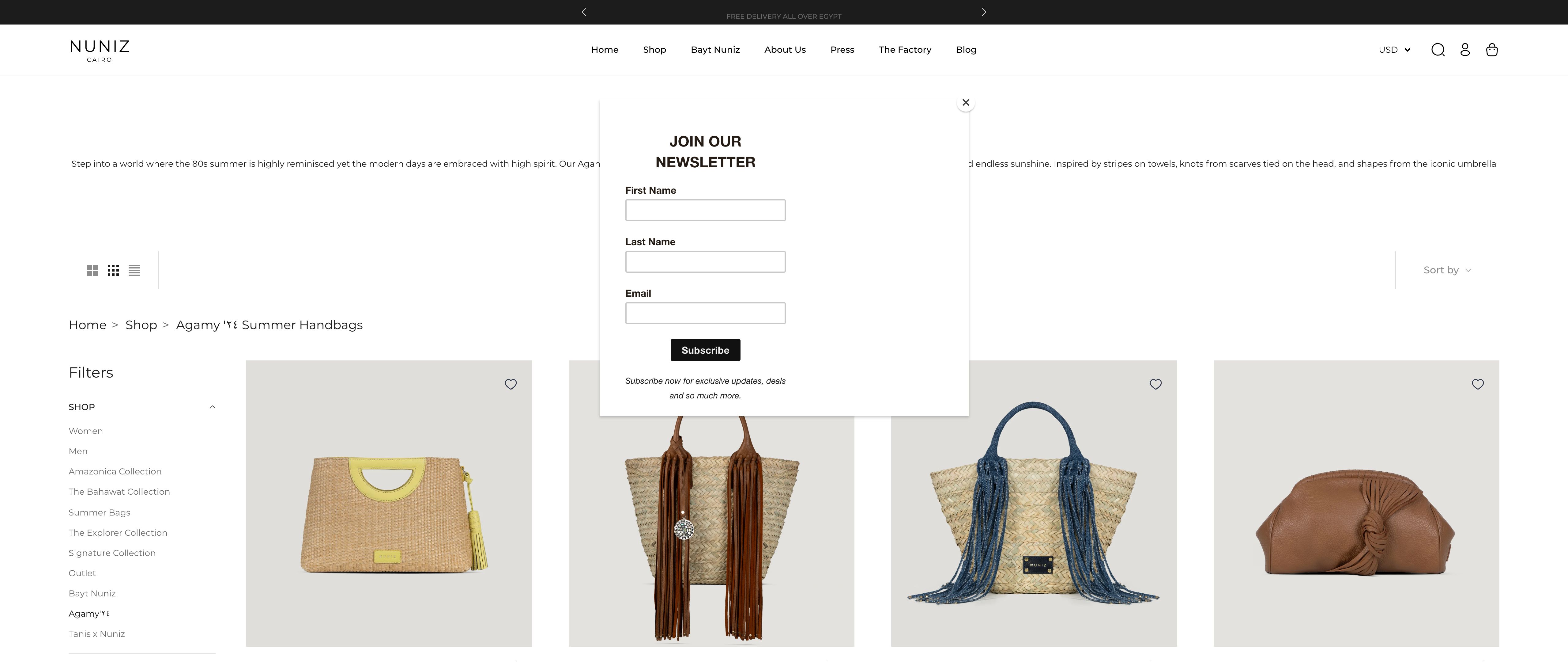Open the shopping bag cart icon

[x=1492, y=50]
